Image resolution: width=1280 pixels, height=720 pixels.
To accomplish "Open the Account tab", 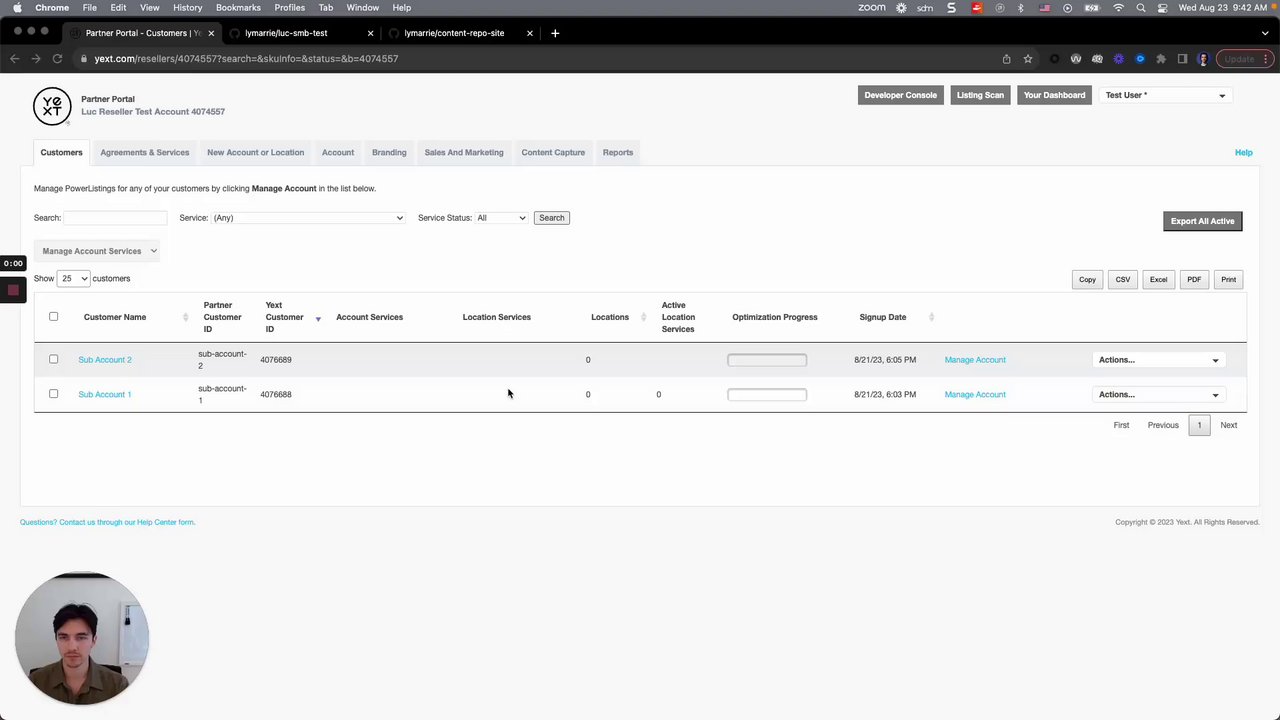I will pyautogui.click(x=338, y=153).
